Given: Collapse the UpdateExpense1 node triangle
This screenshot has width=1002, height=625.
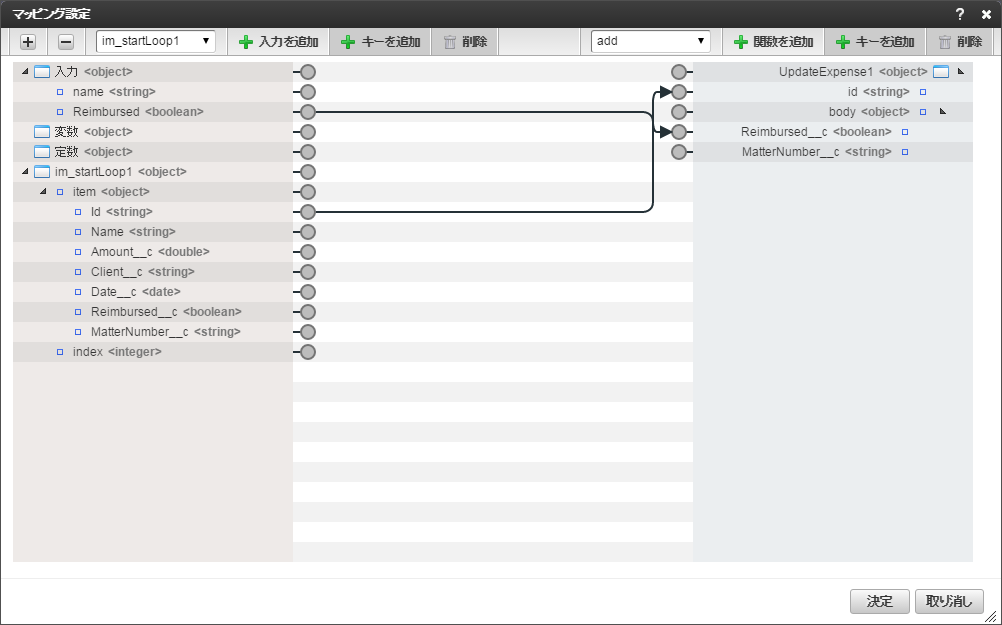Looking at the screenshot, I should 960,72.
